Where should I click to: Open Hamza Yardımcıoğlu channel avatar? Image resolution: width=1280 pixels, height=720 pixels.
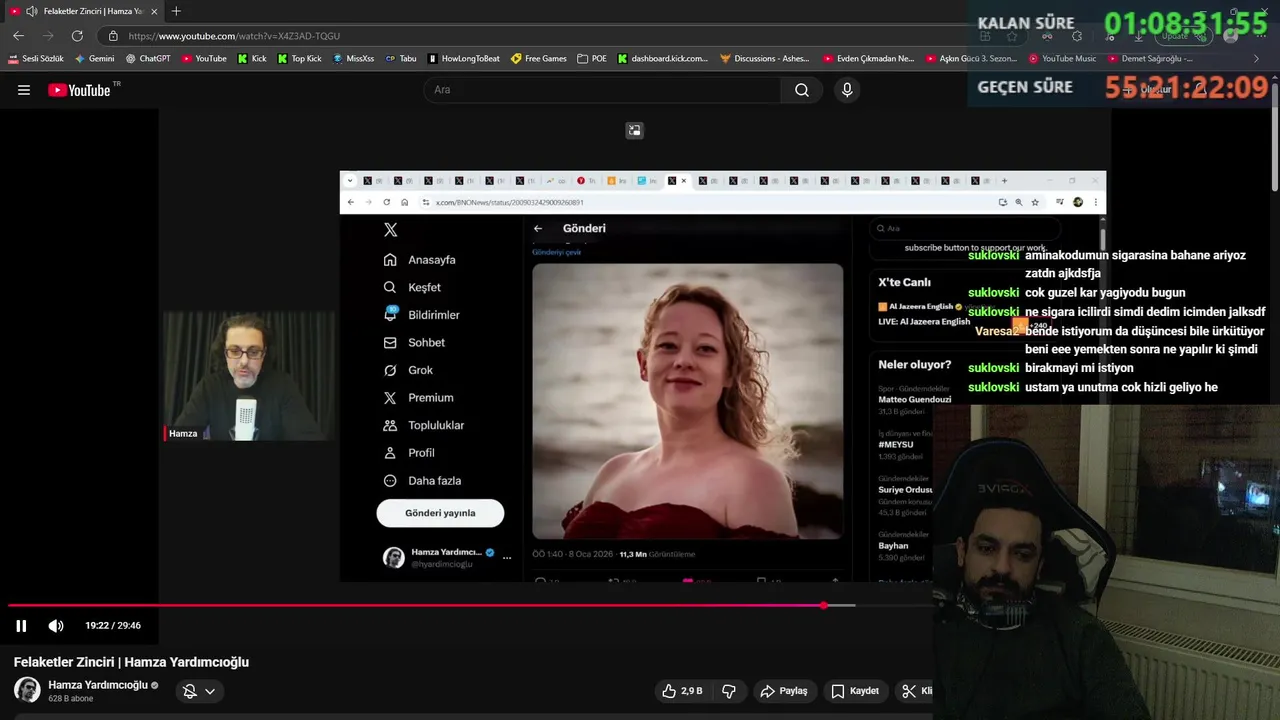click(x=27, y=690)
